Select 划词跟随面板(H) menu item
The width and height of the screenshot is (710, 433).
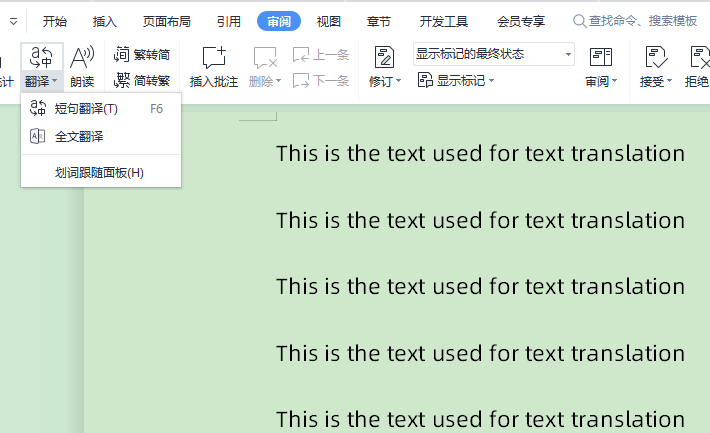tap(101, 173)
